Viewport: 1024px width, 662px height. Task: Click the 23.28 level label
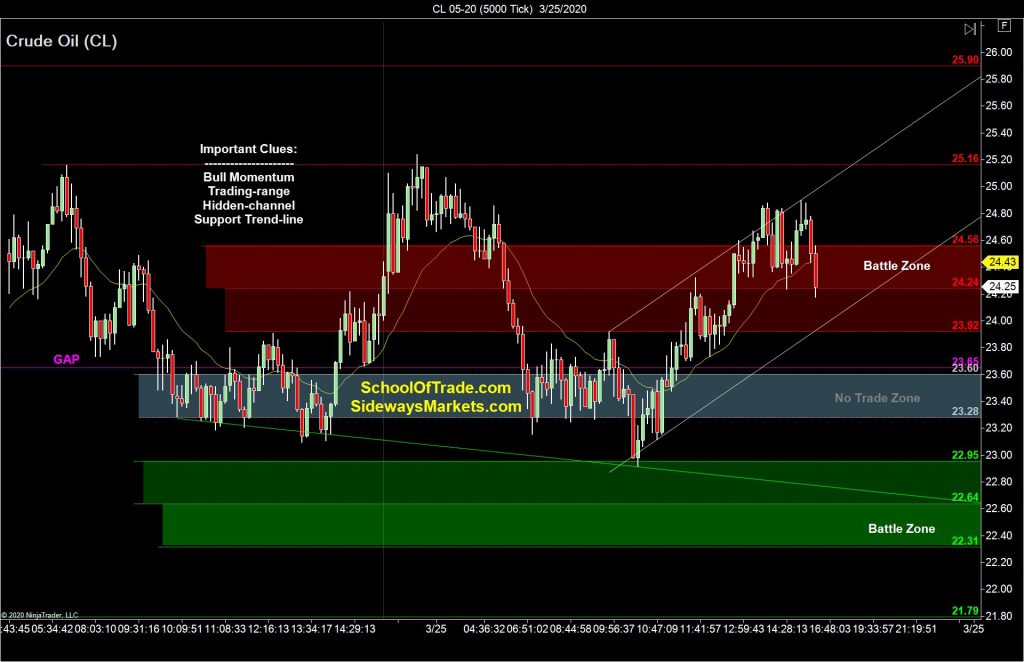point(965,411)
